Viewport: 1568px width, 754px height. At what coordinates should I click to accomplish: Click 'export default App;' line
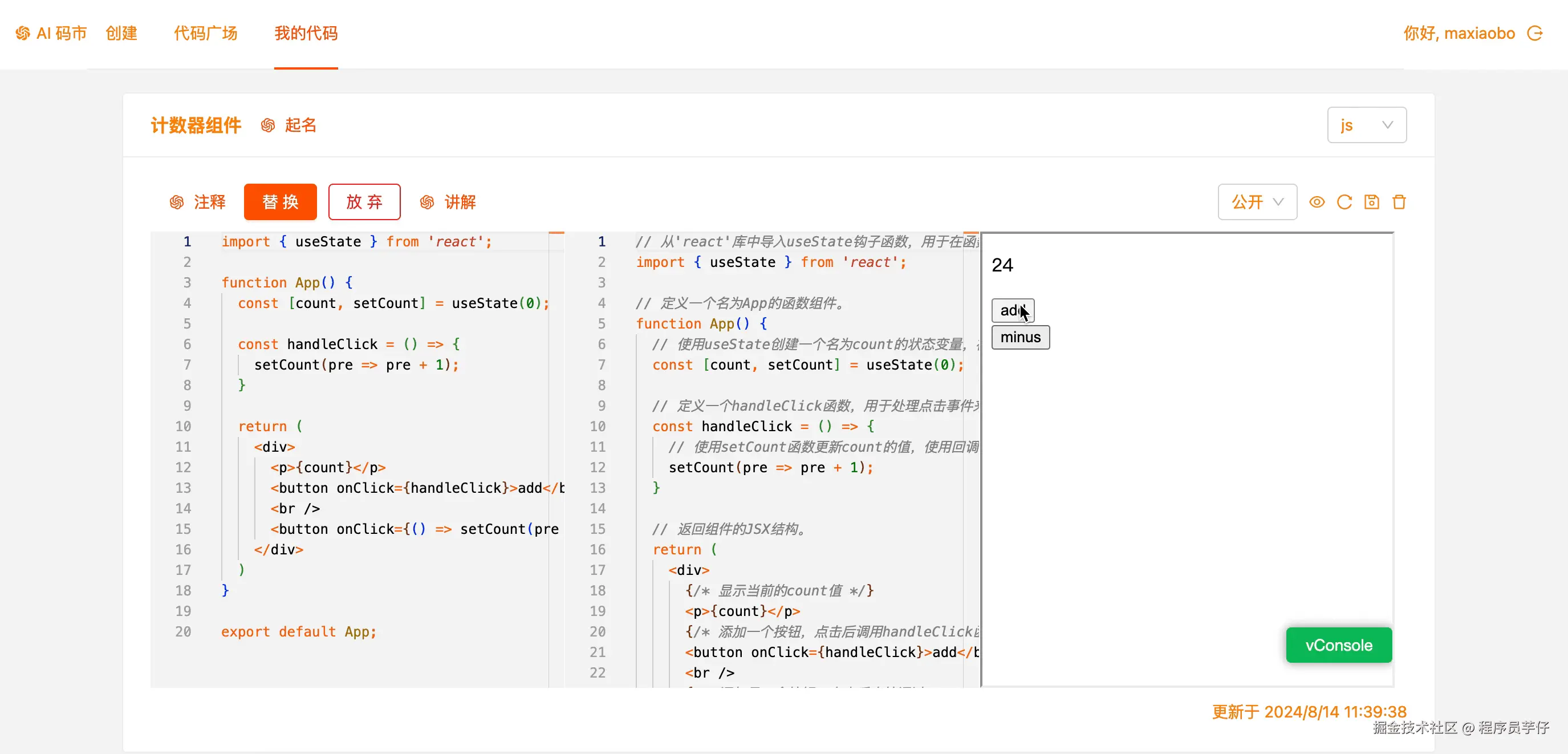[x=298, y=631]
